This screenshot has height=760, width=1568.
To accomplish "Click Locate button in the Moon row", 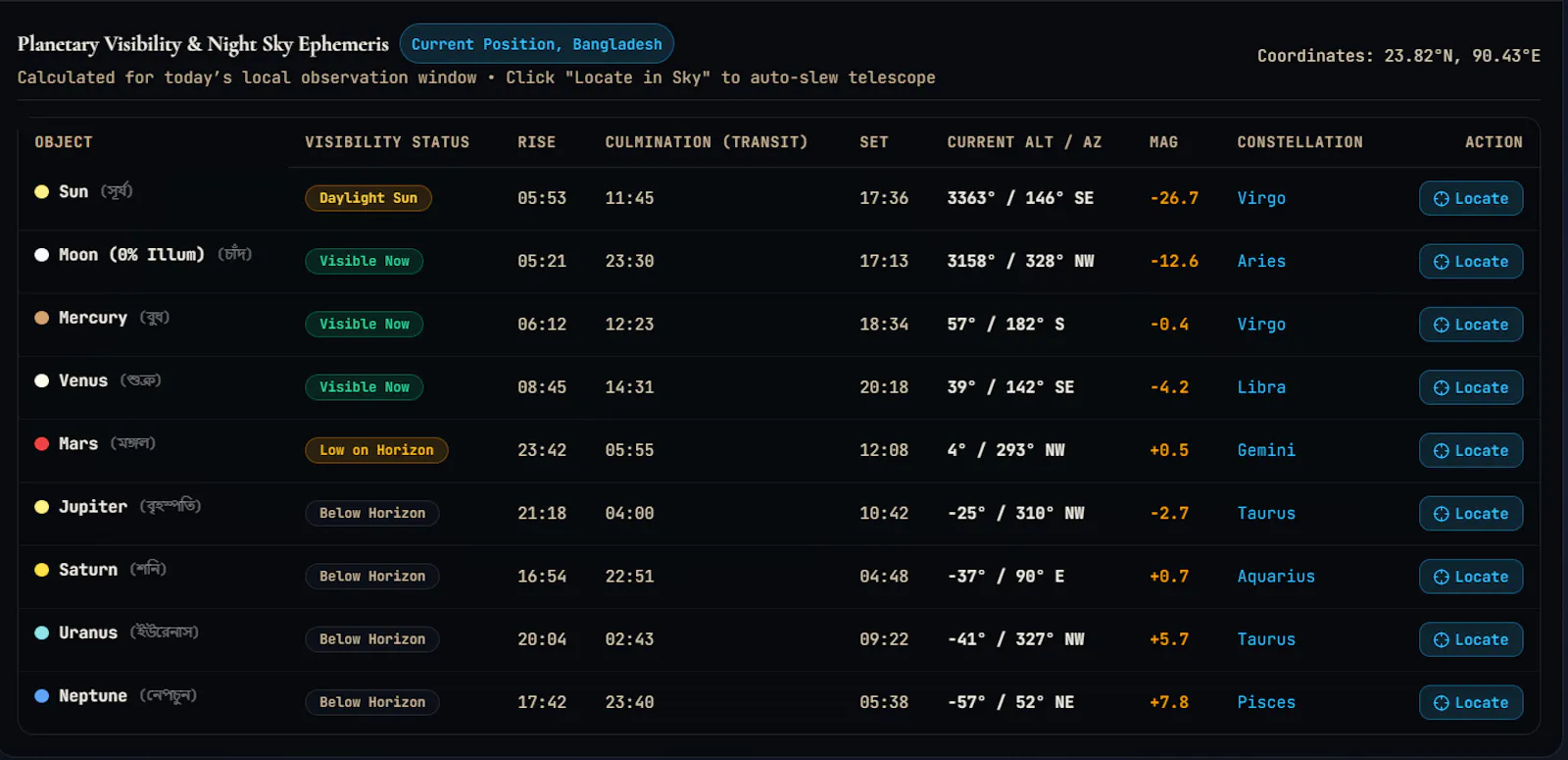I will tap(1471, 261).
